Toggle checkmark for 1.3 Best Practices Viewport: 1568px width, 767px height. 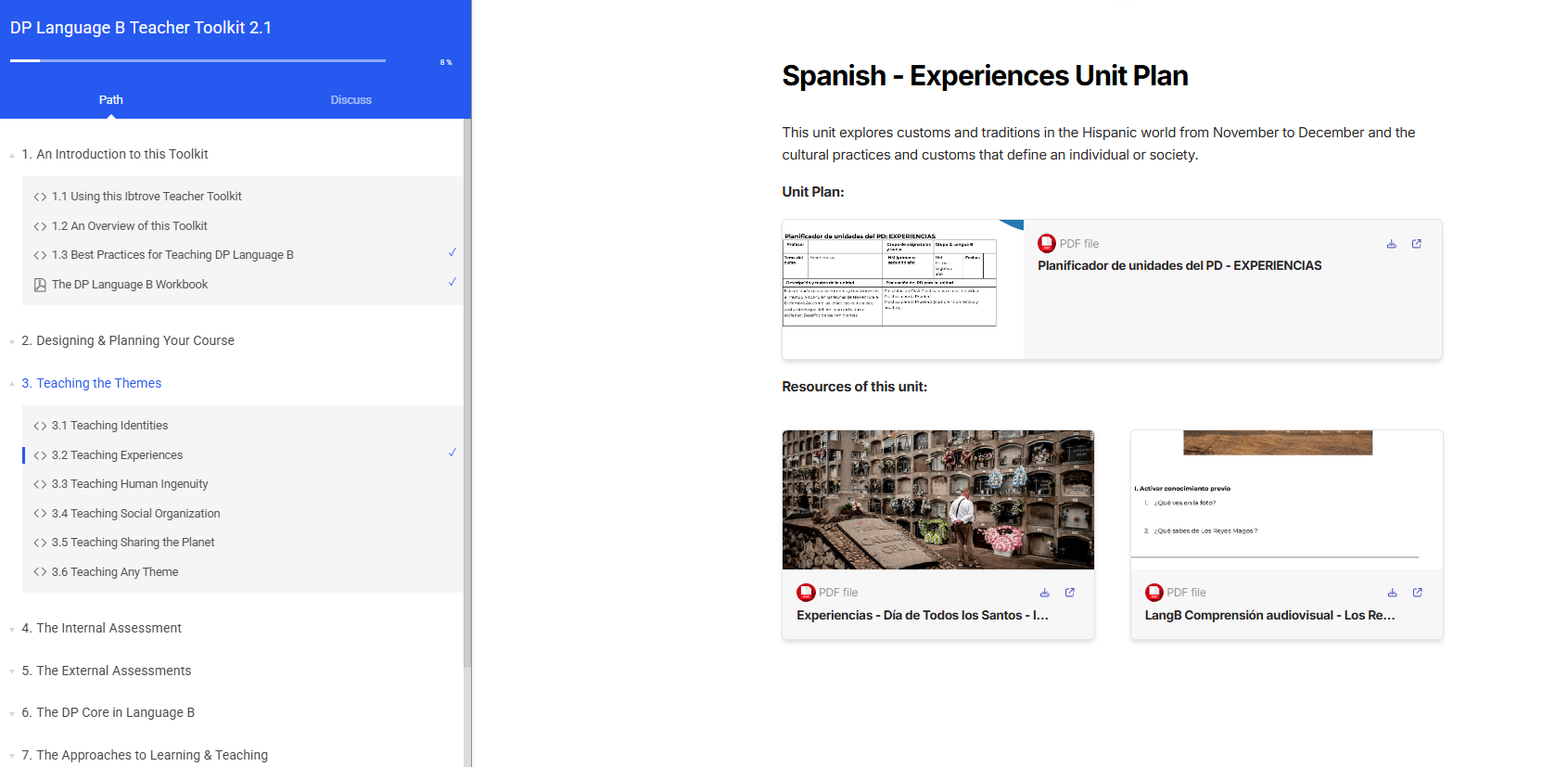(x=452, y=252)
